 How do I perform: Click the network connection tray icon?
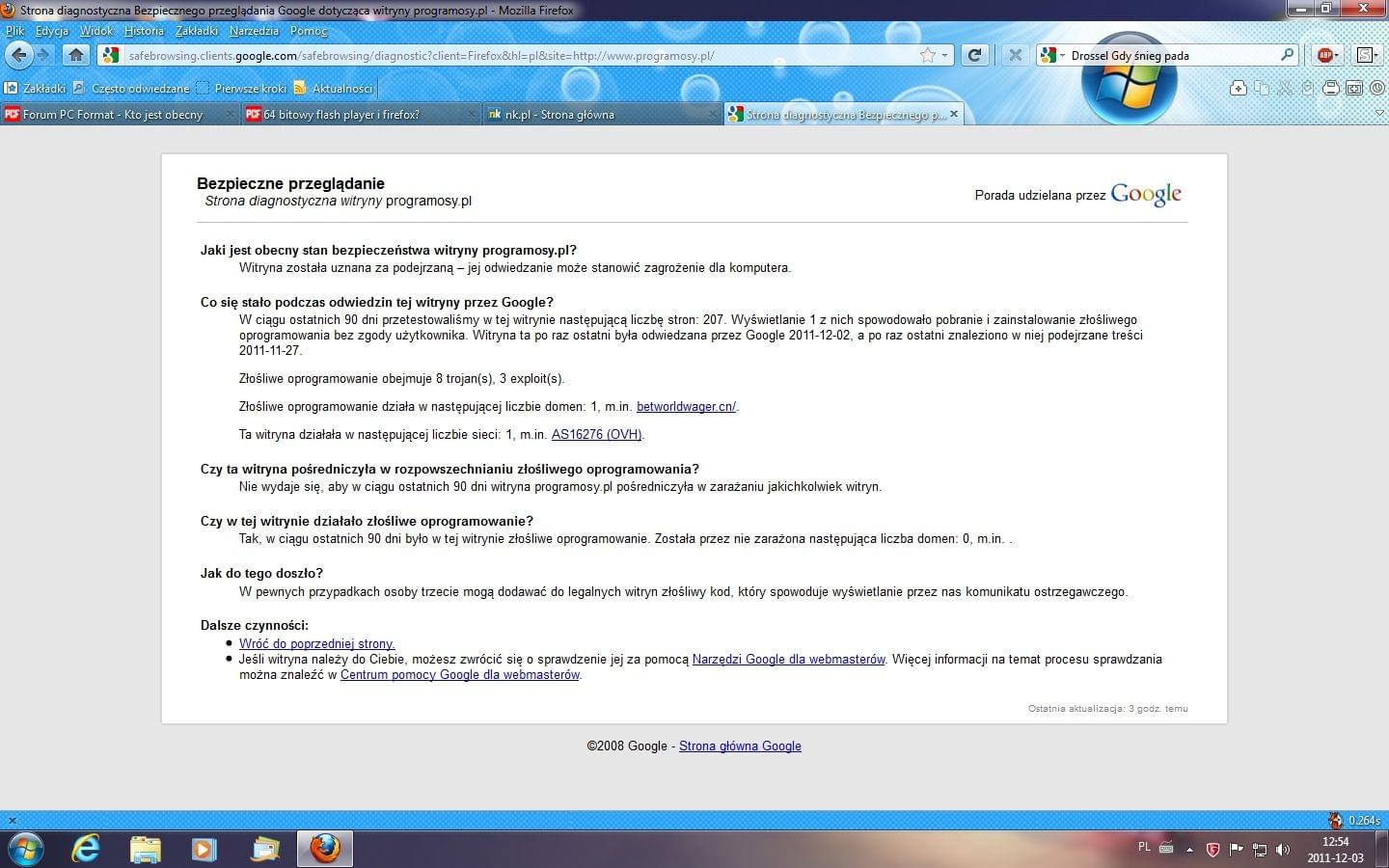[1260, 850]
